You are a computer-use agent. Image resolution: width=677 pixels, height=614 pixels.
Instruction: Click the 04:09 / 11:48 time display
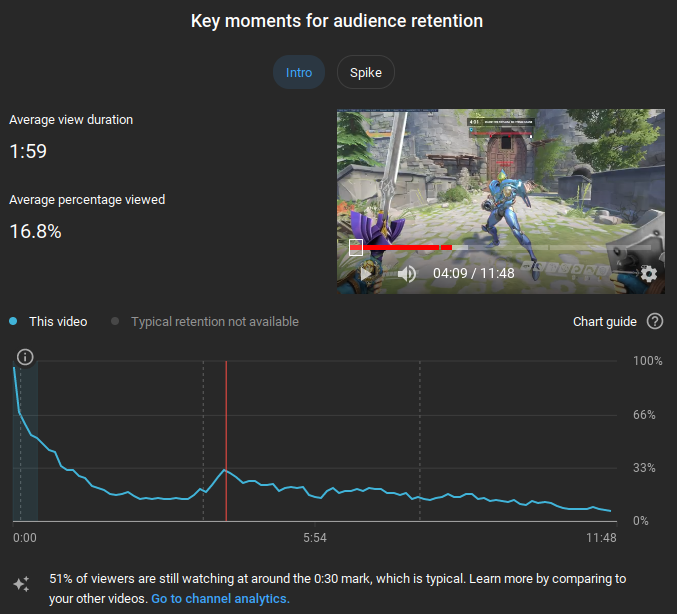click(x=473, y=273)
